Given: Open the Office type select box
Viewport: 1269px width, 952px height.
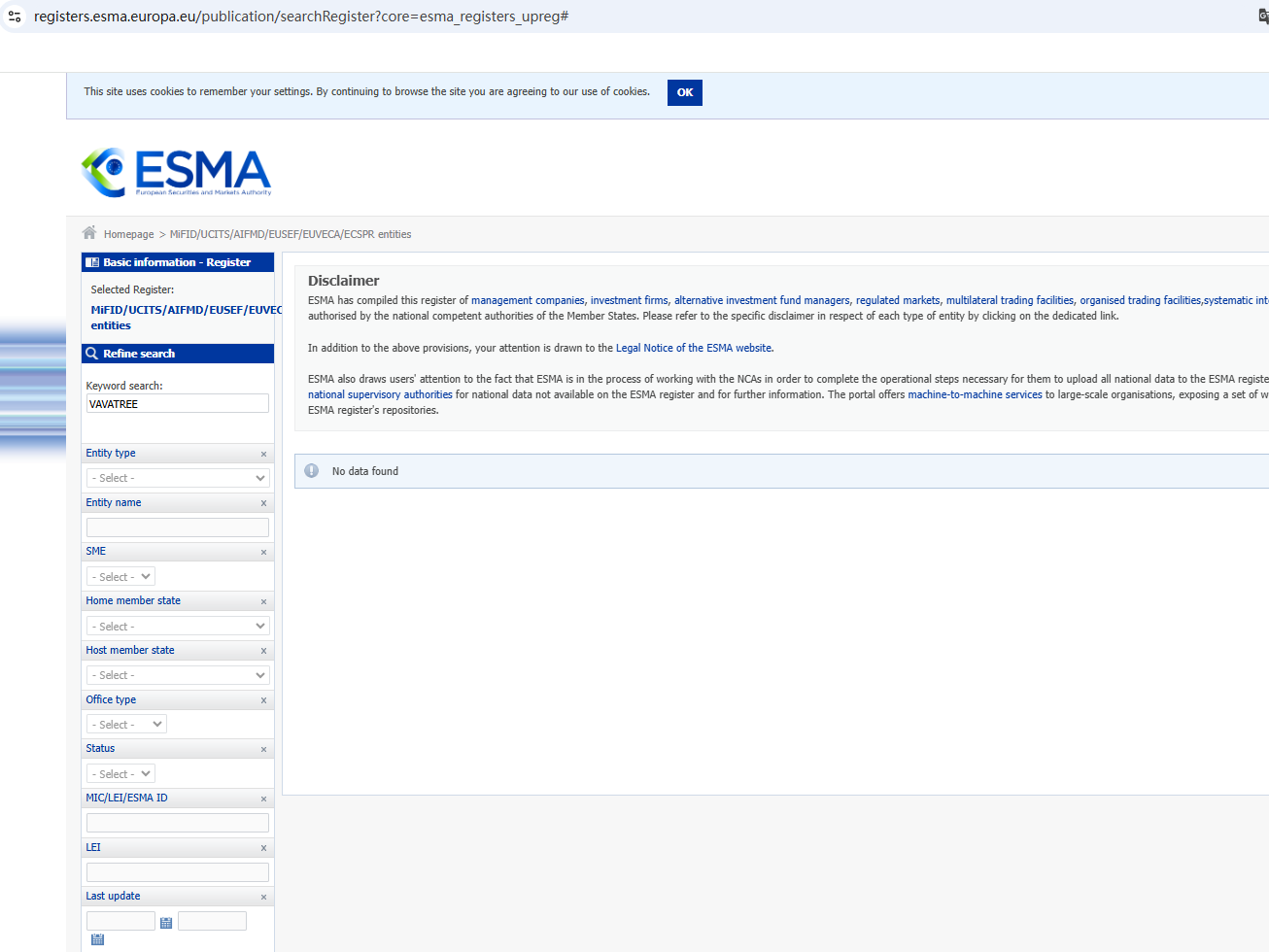Looking at the screenshot, I should pyautogui.click(x=126, y=725).
